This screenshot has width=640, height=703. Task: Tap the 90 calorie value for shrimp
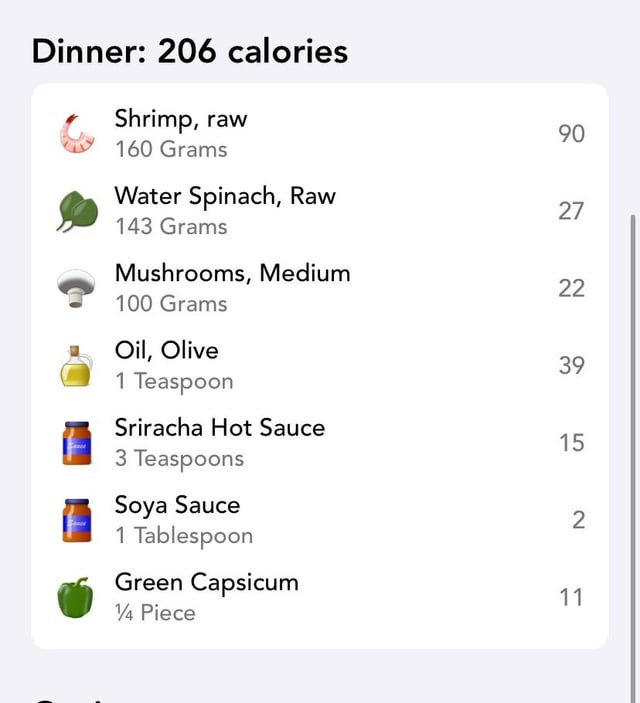pos(571,134)
